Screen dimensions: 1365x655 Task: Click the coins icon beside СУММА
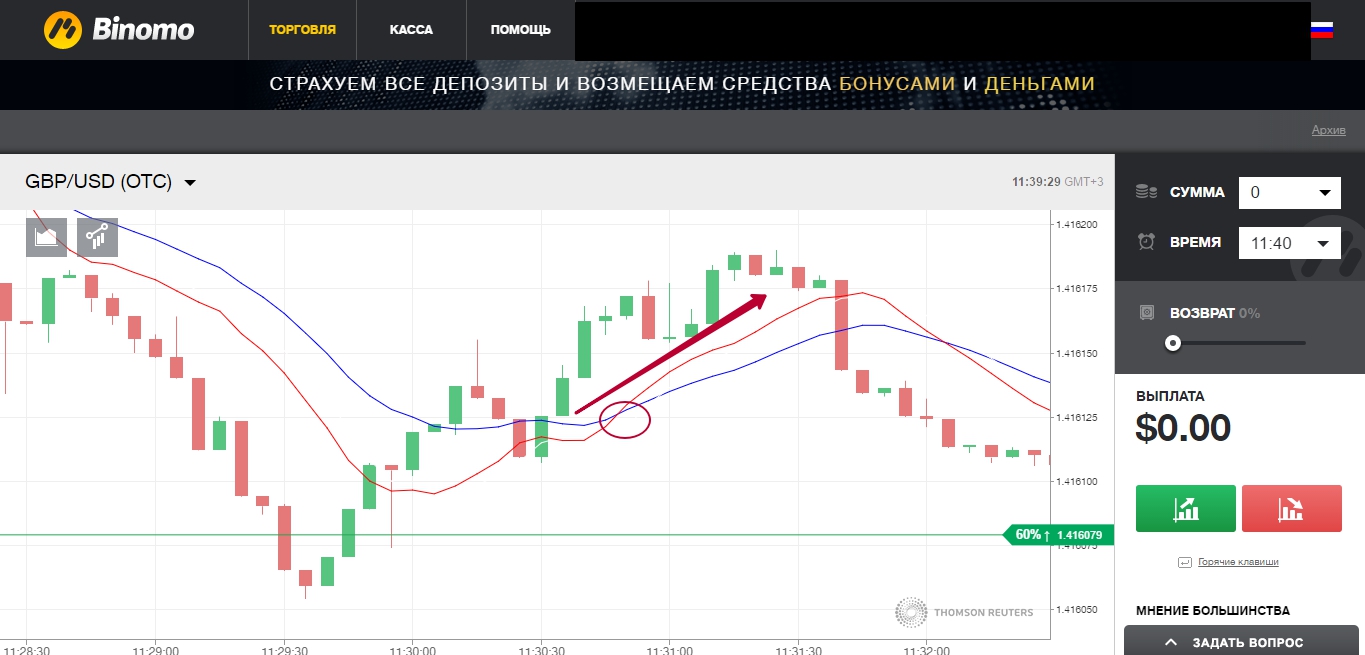1147,192
